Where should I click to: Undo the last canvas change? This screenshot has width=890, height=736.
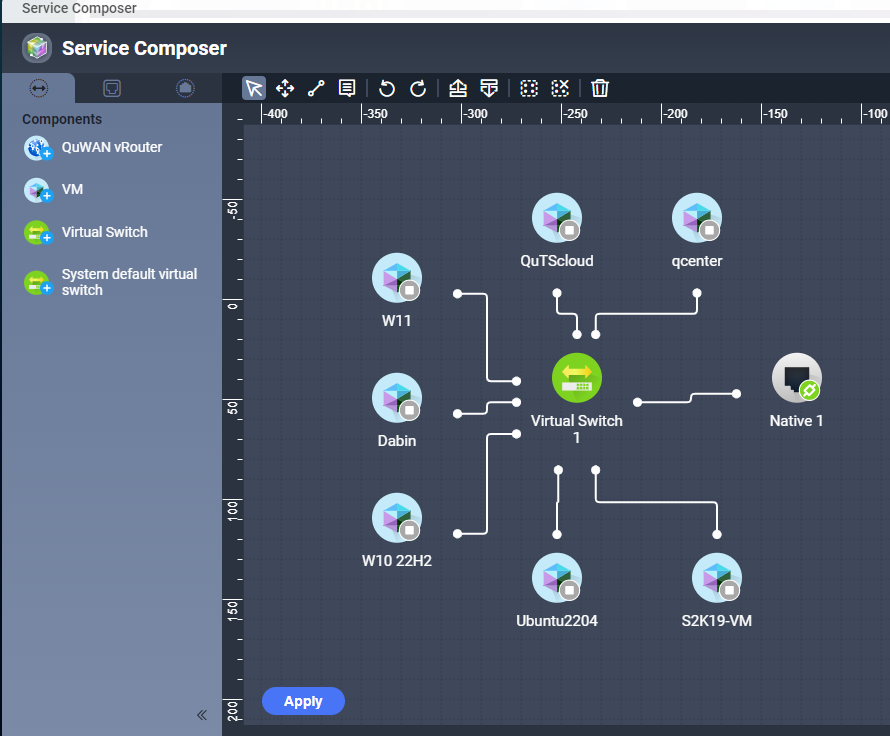(x=387, y=89)
